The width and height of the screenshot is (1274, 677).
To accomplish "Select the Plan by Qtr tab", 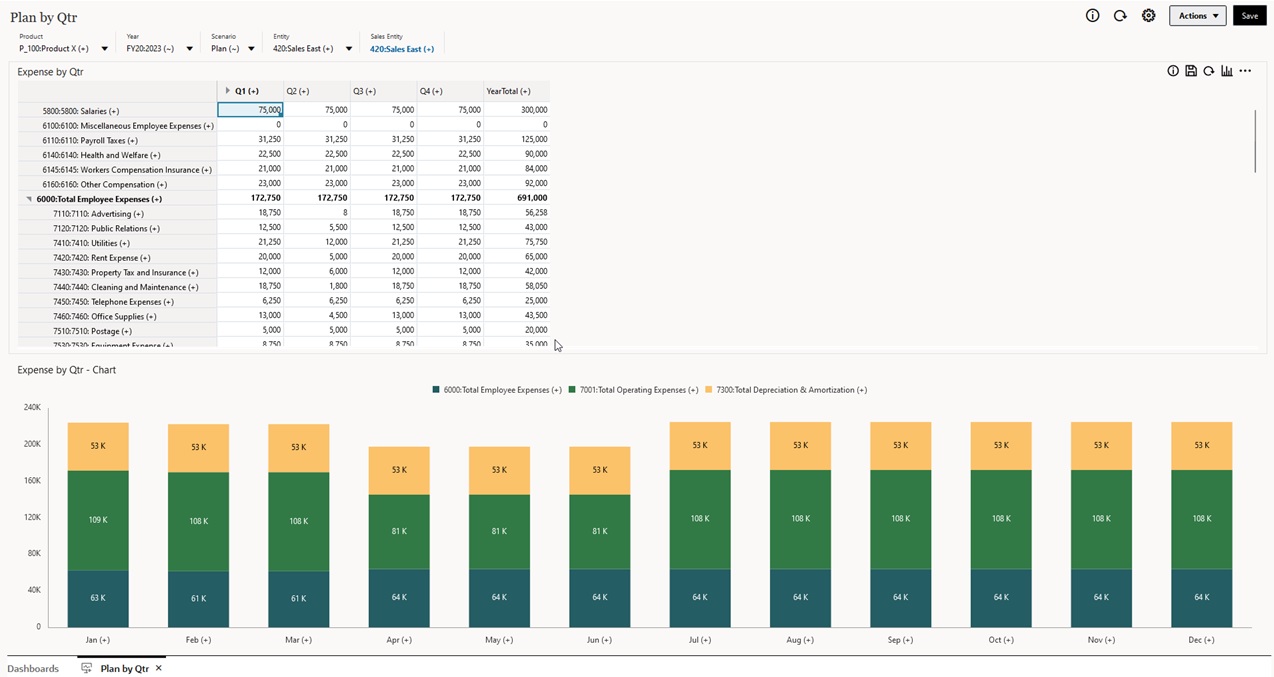I will tap(125, 668).
